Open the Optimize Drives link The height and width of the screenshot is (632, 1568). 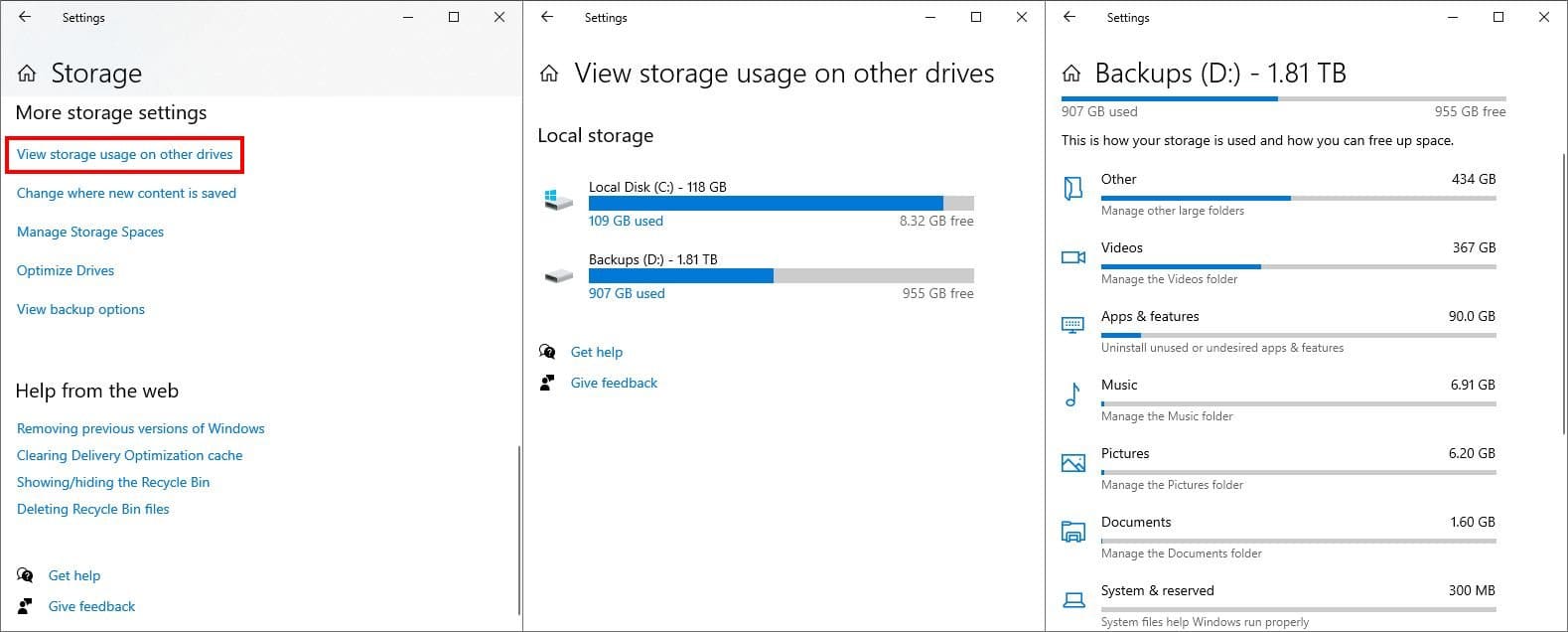[66, 271]
